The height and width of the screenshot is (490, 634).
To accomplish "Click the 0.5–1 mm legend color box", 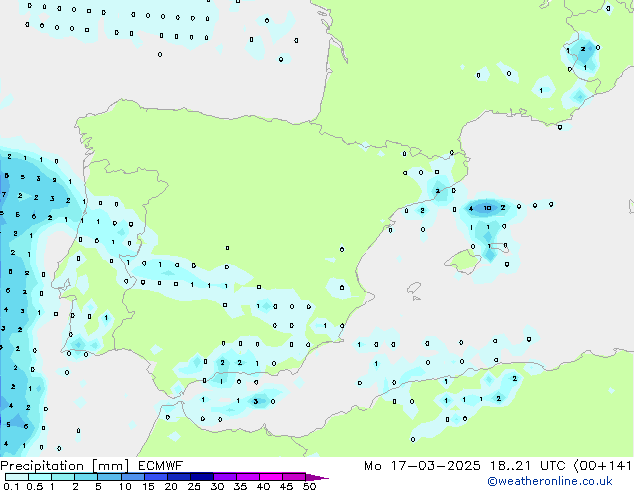I will point(40,477).
